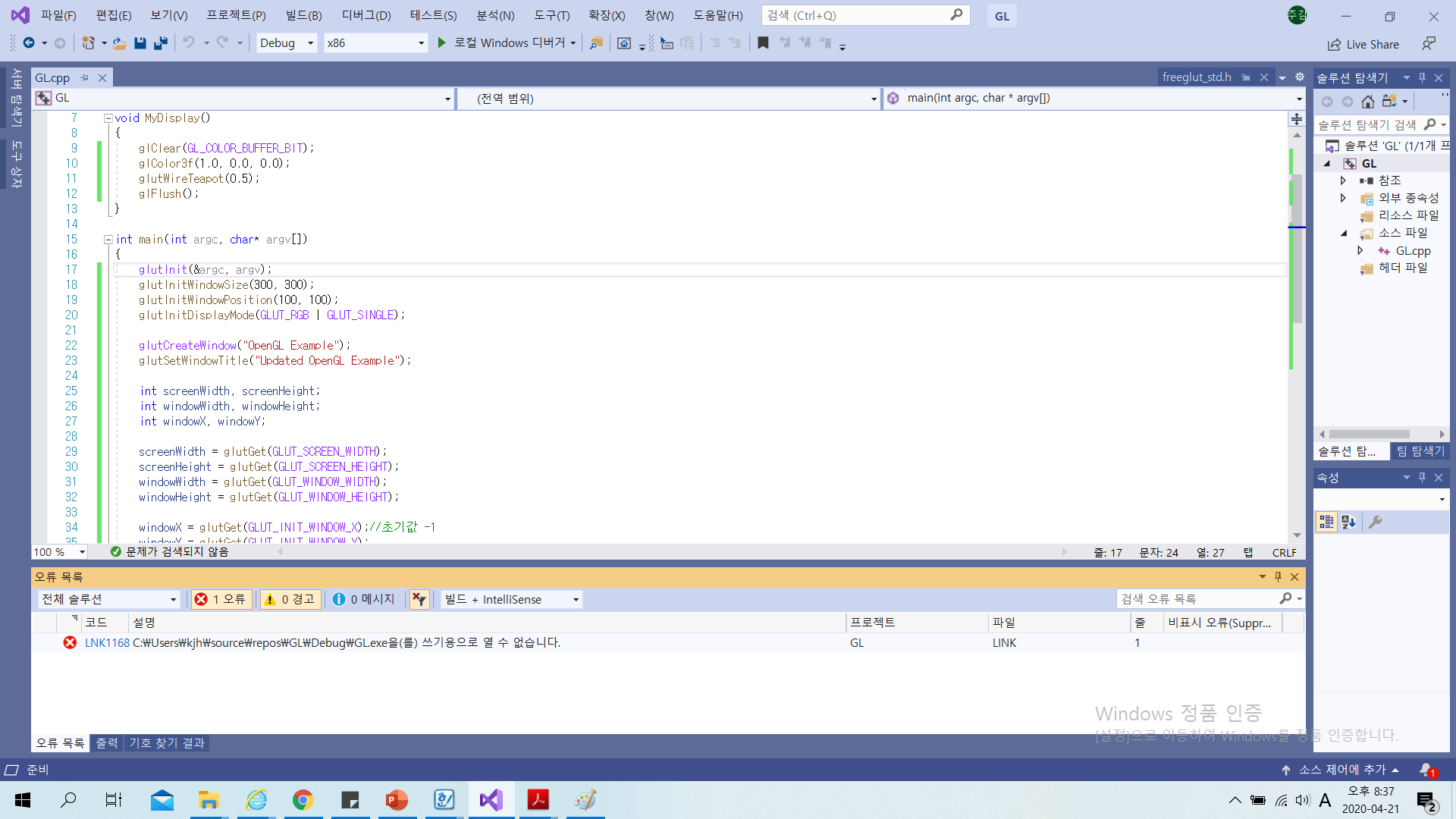This screenshot has height=819, width=1456.
Task: Toggle the 0 경고 warnings filter
Action: (x=289, y=599)
